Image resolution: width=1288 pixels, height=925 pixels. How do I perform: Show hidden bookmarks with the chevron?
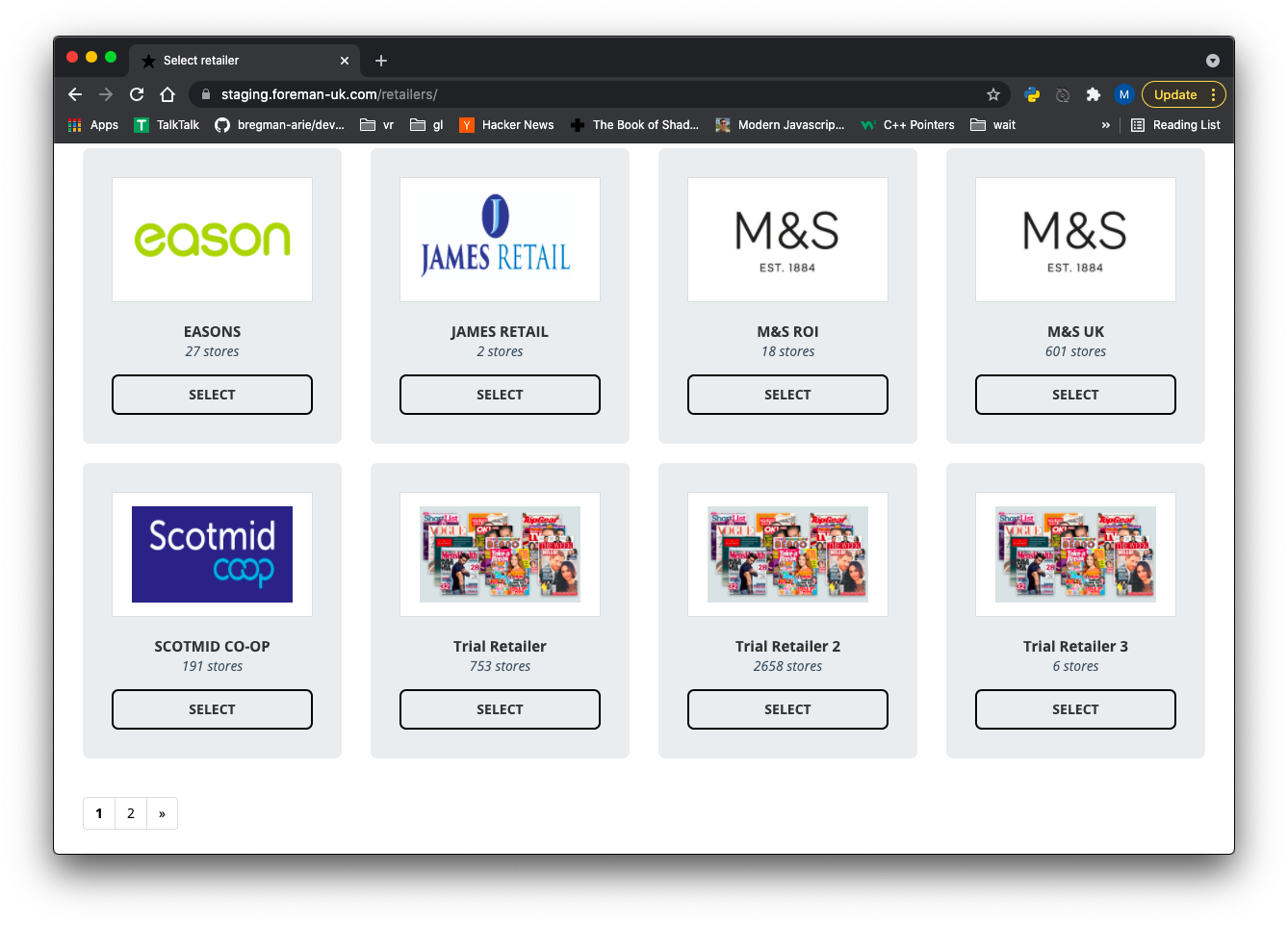[1106, 125]
